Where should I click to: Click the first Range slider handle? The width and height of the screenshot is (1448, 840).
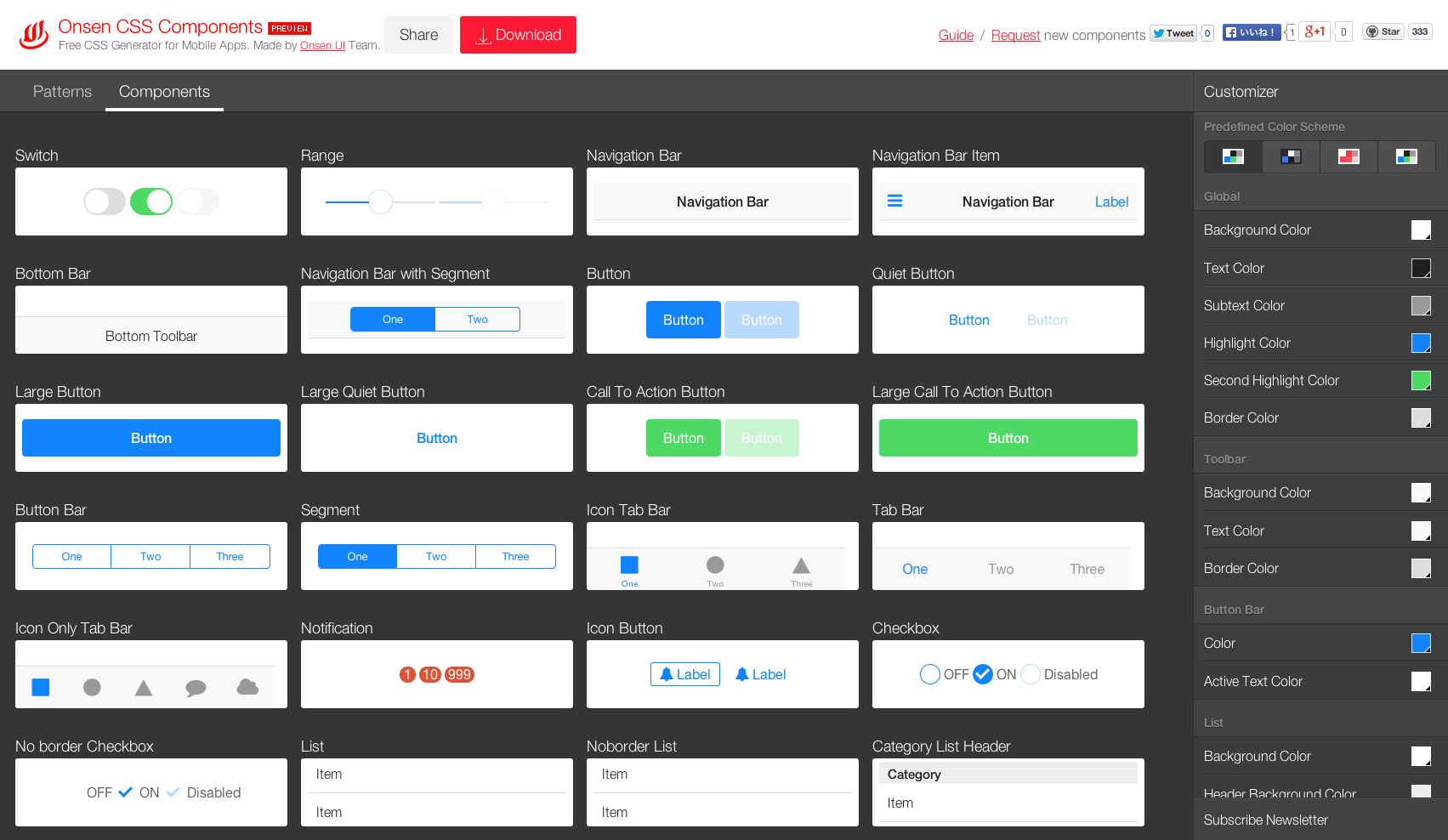click(x=380, y=201)
